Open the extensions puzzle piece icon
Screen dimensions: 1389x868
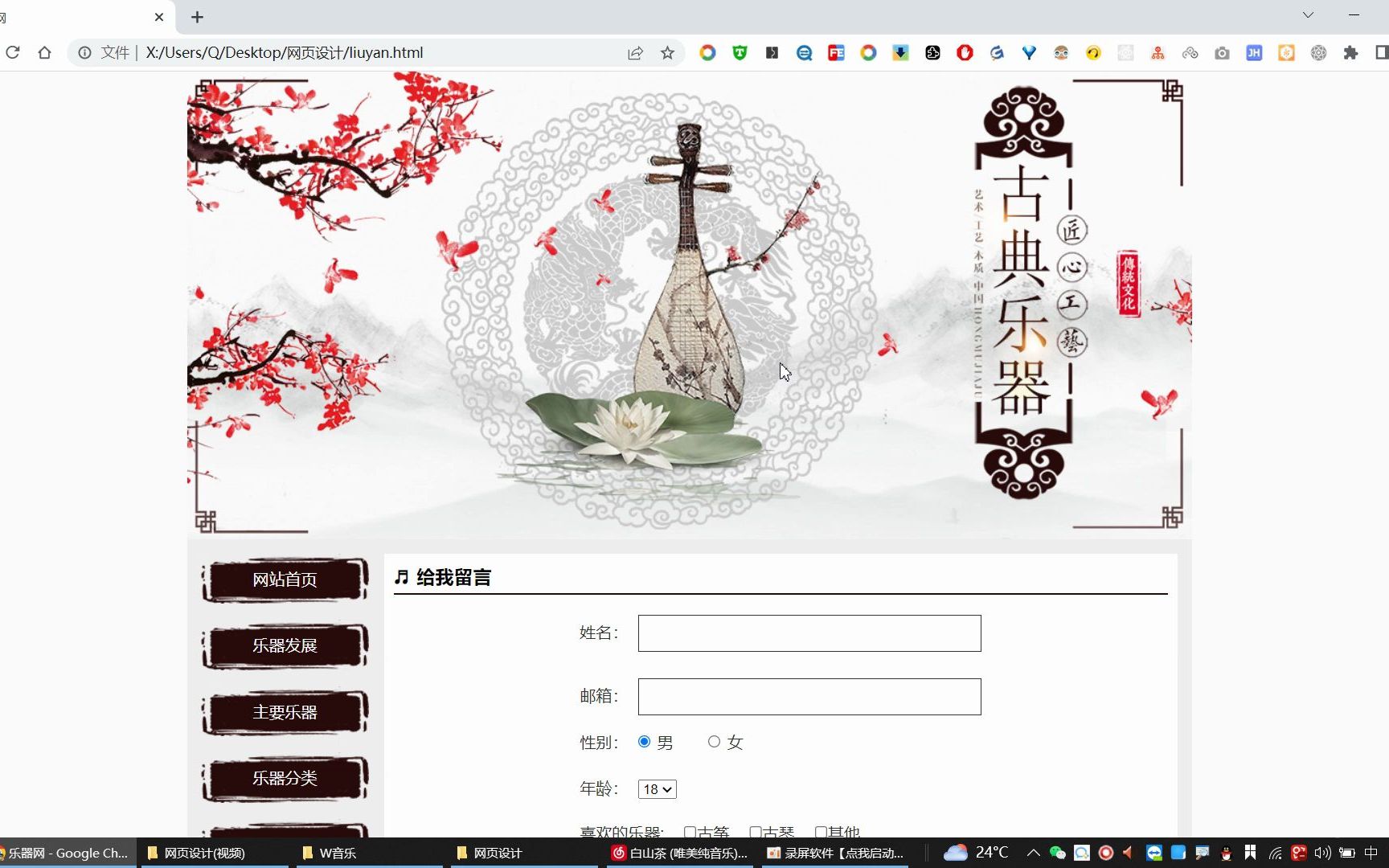[x=1351, y=52]
